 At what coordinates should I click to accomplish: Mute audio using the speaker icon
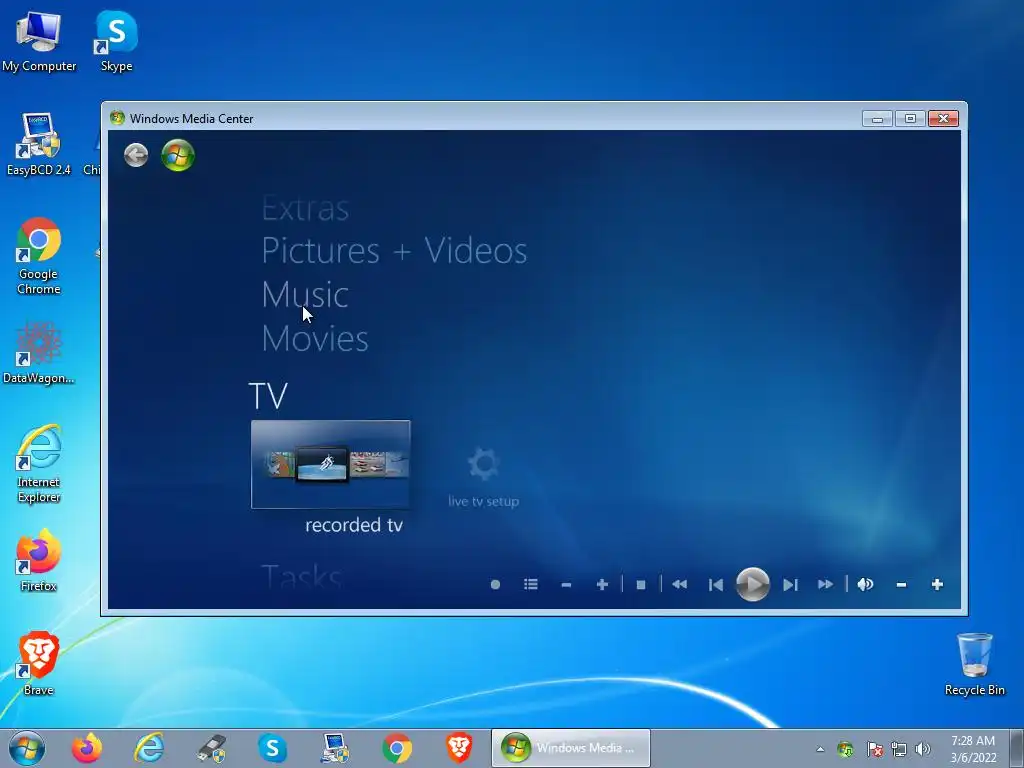coord(865,584)
